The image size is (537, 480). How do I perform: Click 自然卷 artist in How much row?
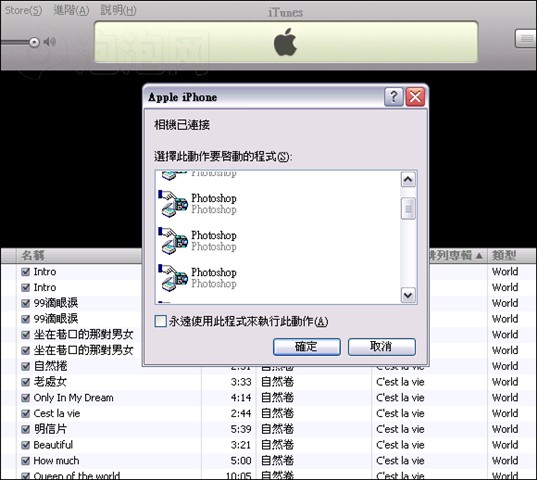[277, 461]
